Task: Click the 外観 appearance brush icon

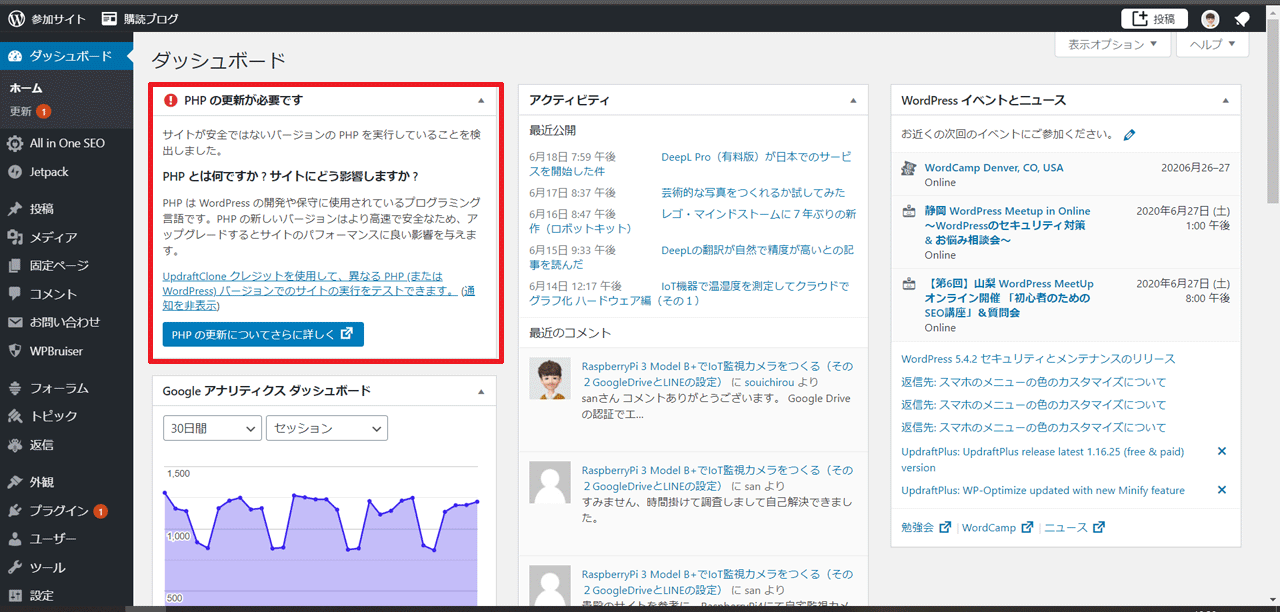Action: (x=15, y=482)
